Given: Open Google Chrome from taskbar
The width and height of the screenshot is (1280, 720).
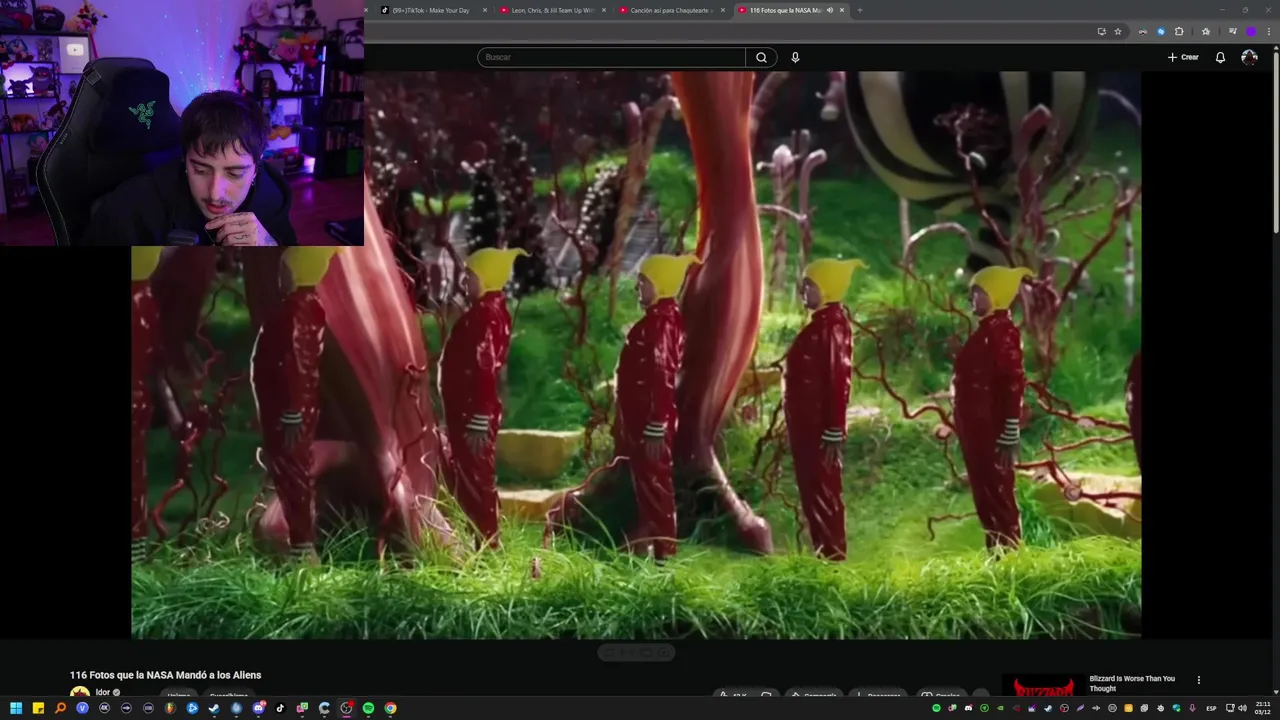Looking at the screenshot, I should point(390,708).
